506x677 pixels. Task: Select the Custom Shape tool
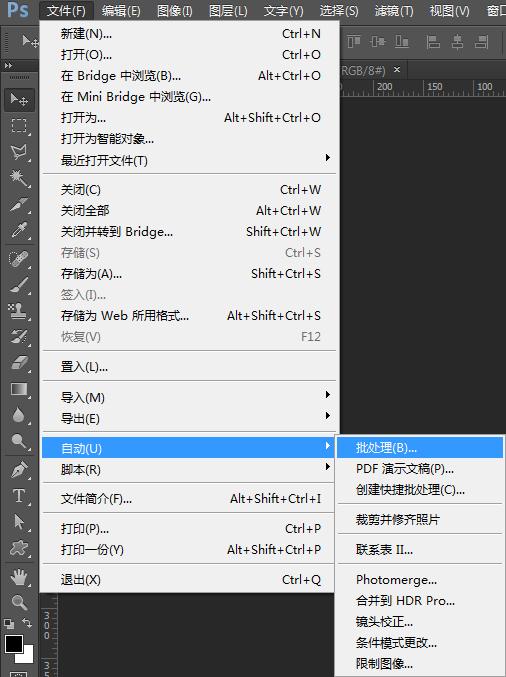pyautogui.click(x=19, y=548)
